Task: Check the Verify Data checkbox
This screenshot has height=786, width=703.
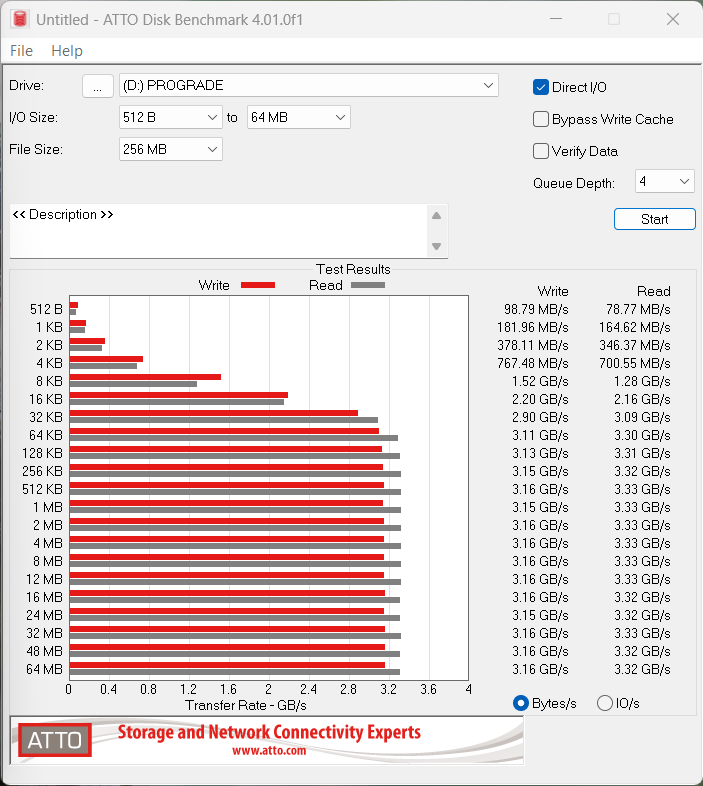Action: tap(541, 151)
